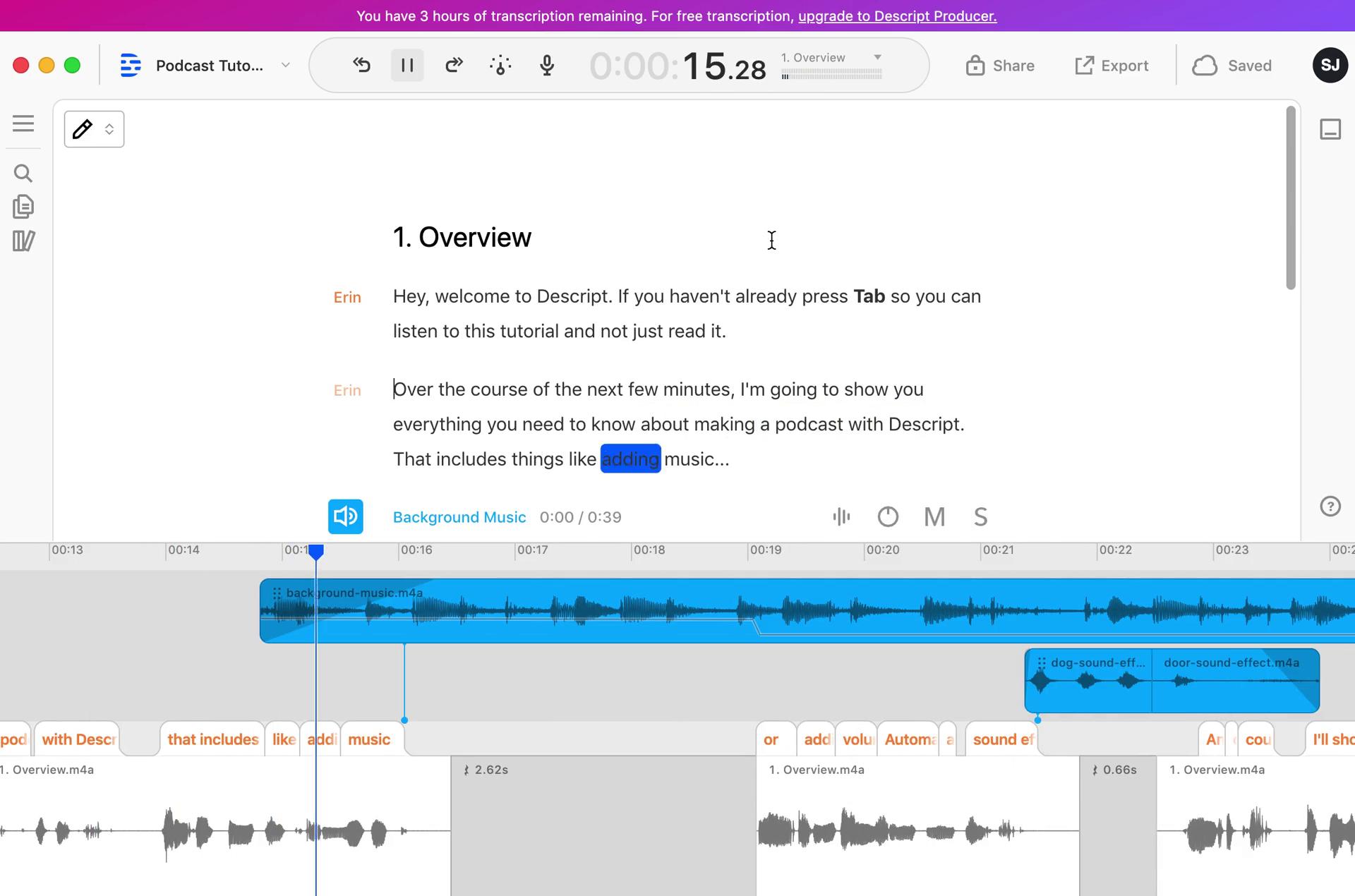The height and width of the screenshot is (896, 1355).
Task: Click the Export button
Action: [x=1112, y=66]
